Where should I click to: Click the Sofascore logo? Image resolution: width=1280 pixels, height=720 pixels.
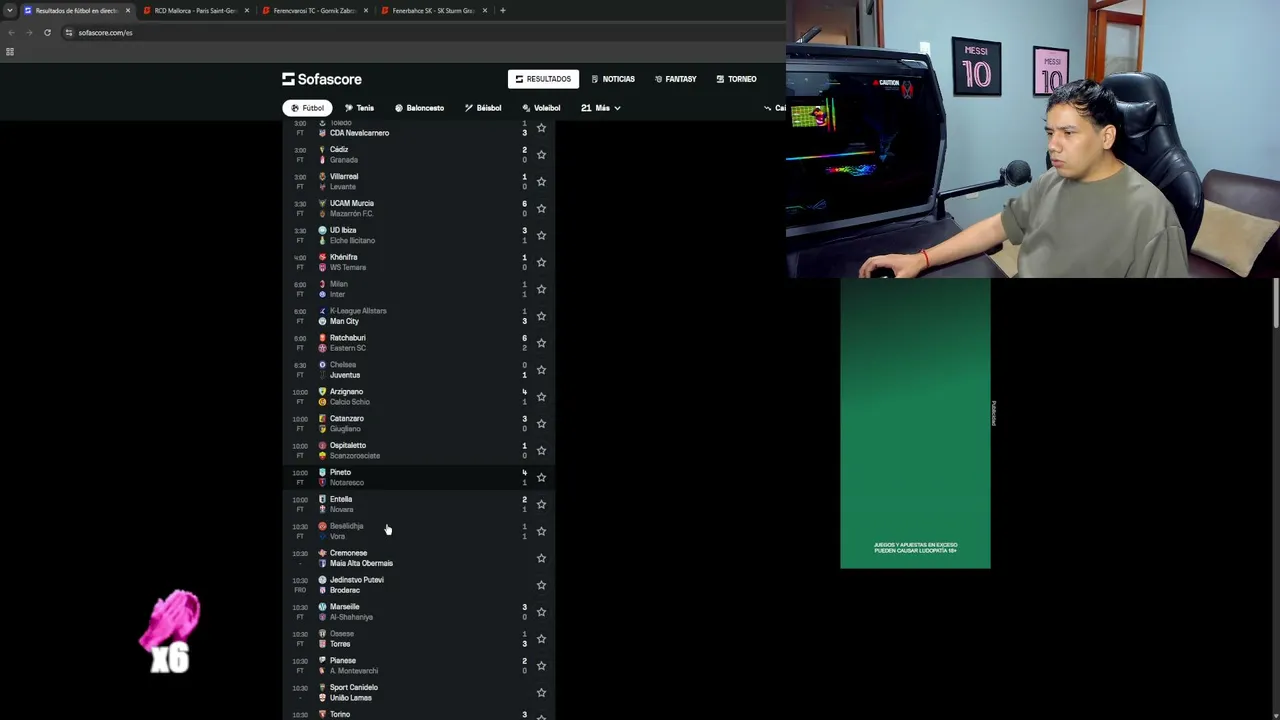(x=322, y=79)
